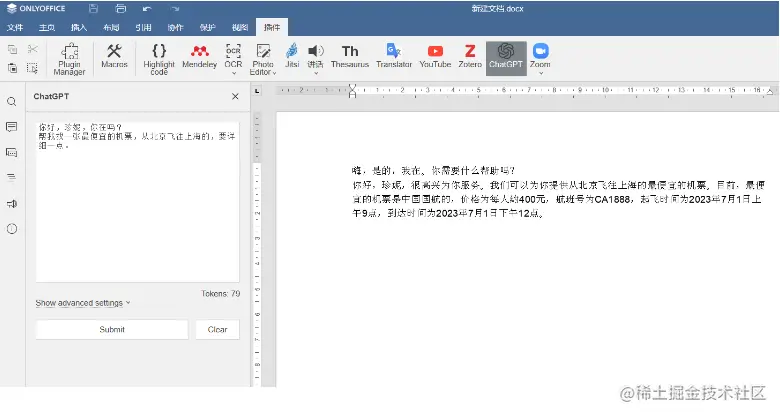
Task: Redo the last action
Action: click(174, 8)
